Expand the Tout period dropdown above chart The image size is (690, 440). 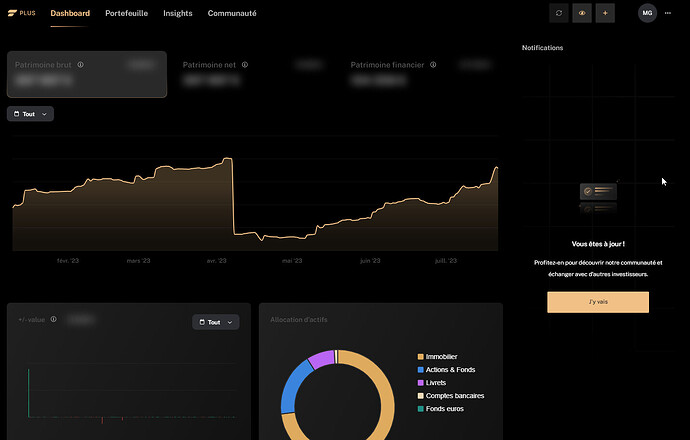tap(30, 114)
